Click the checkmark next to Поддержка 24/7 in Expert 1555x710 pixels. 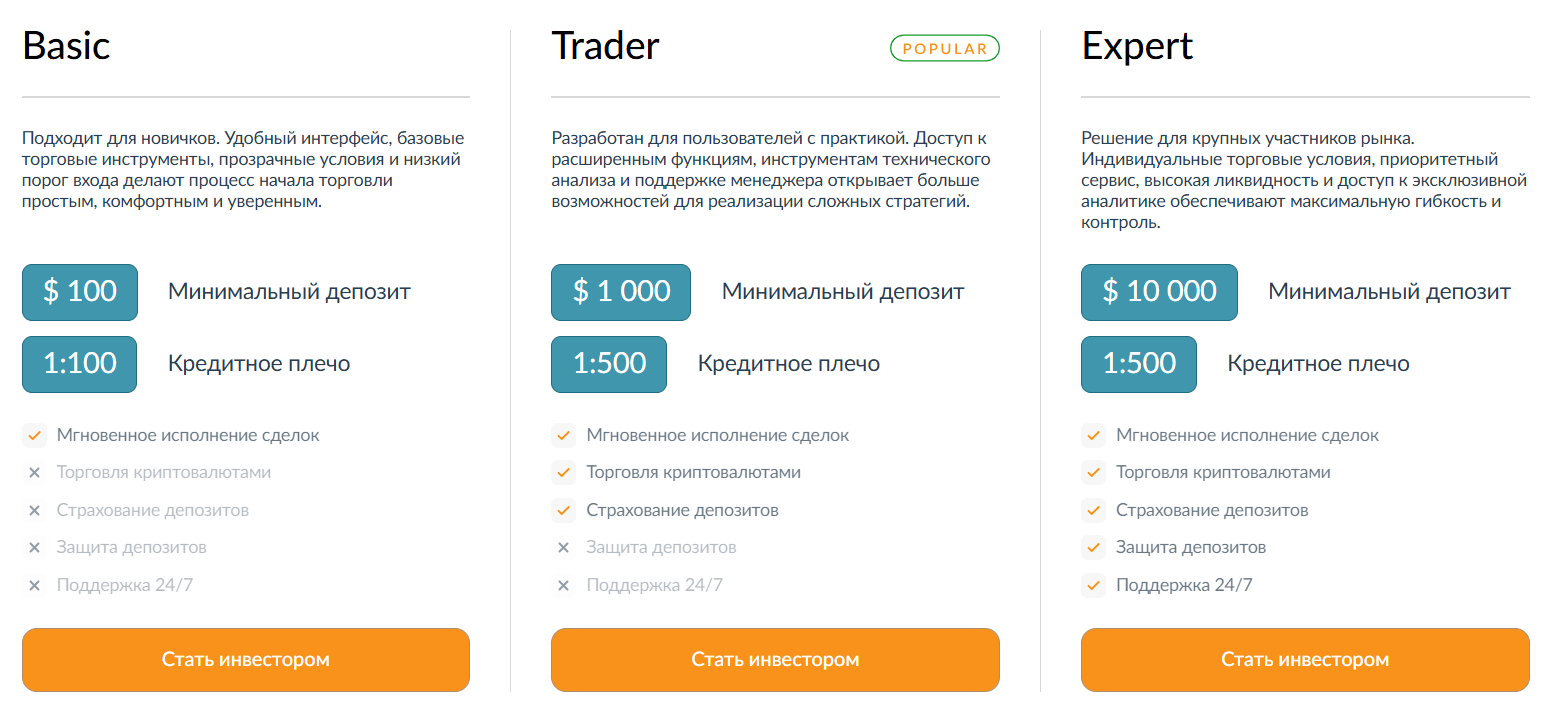(1092, 584)
